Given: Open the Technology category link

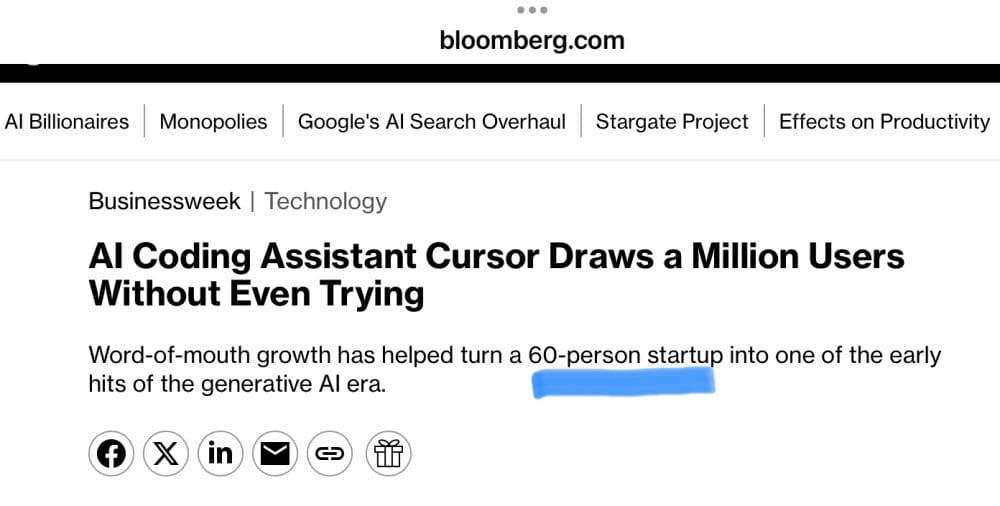Looking at the screenshot, I should [x=326, y=201].
